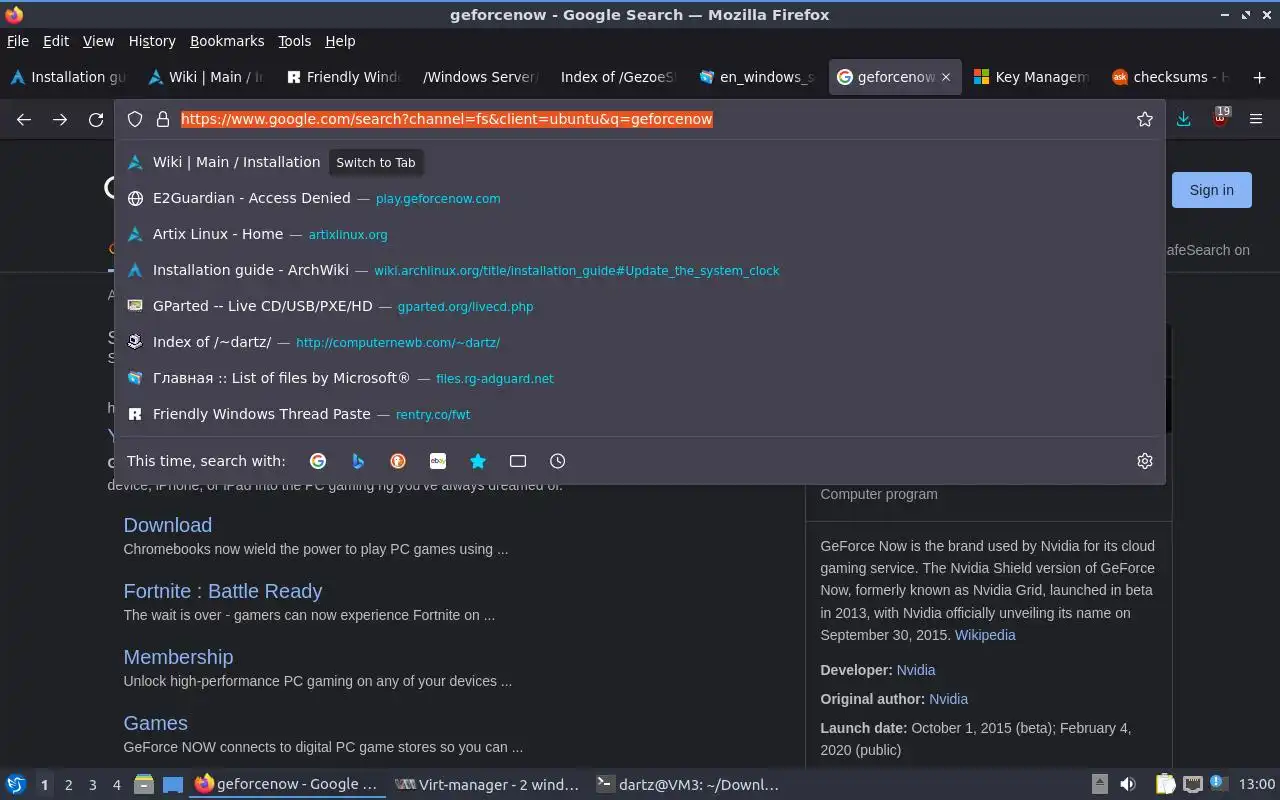Switch to the /Windows Server/ tab
Image resolution: width=1280 pixels, height=800 pixels.
pyautogui.click(x=480, y=77)
